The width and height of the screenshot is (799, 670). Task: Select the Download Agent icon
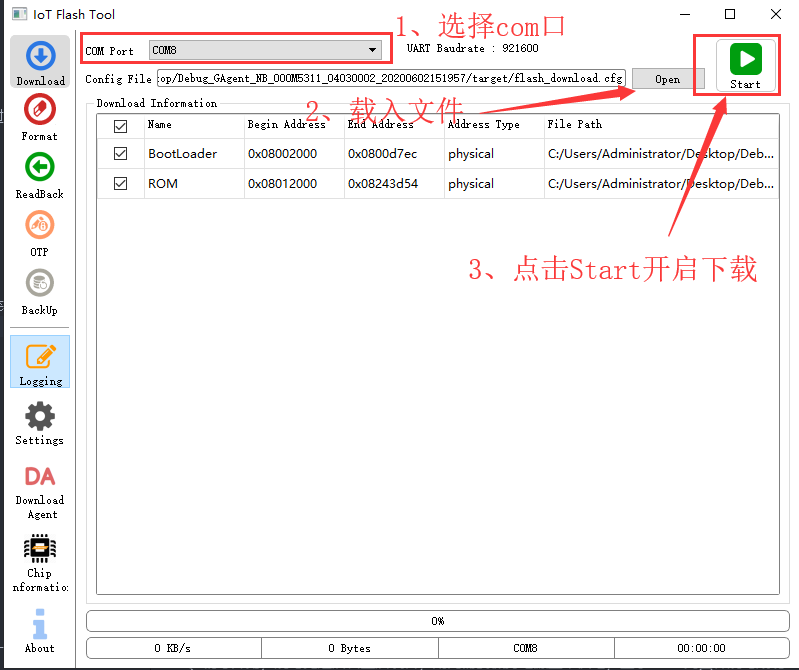click(40, 490)
